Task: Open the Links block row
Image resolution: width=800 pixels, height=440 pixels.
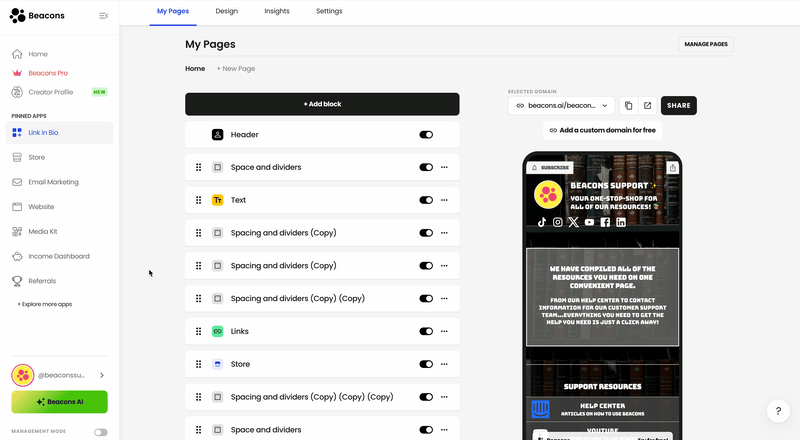Action: tap(322, 331)
